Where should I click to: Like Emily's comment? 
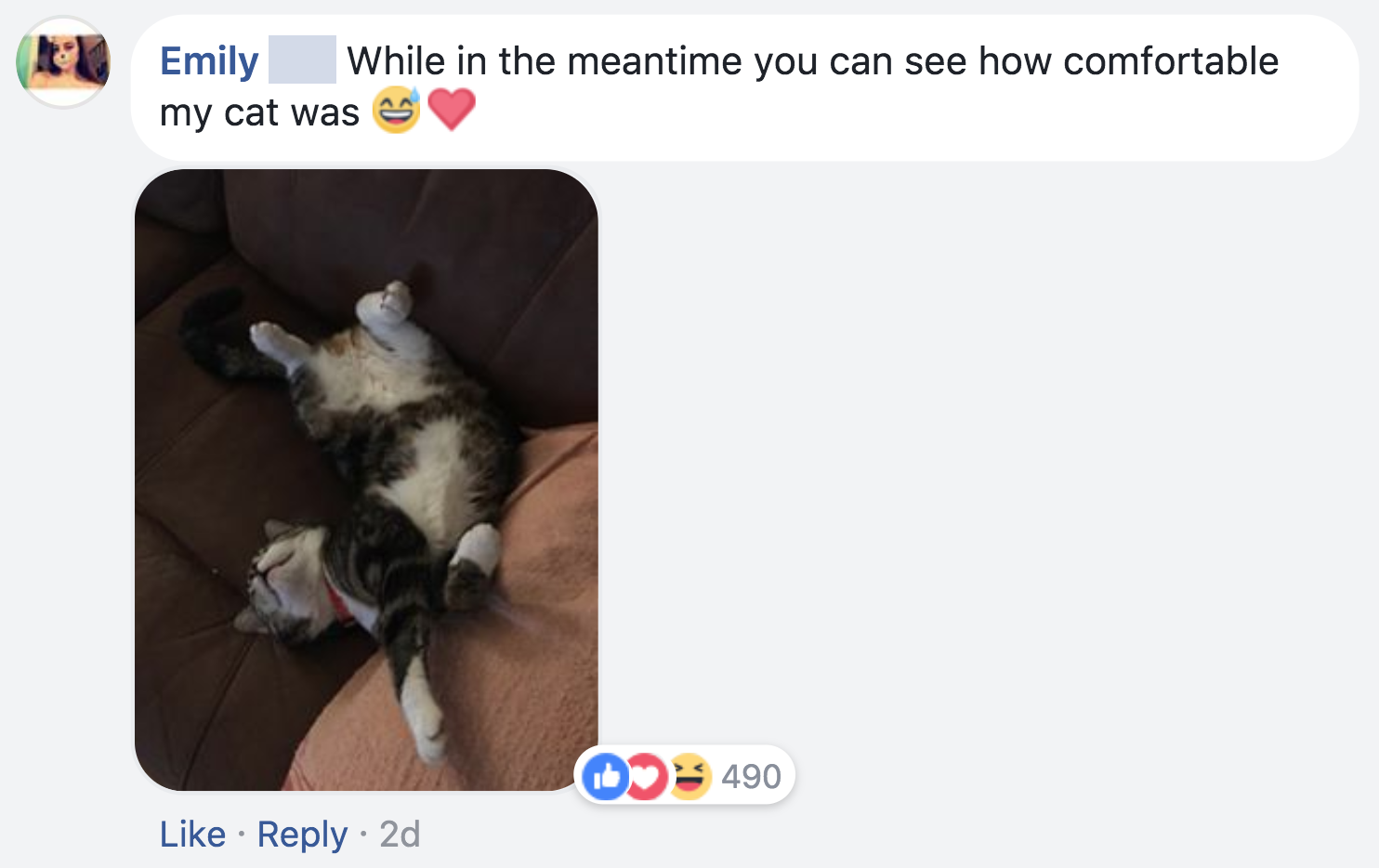coord(192,835)
